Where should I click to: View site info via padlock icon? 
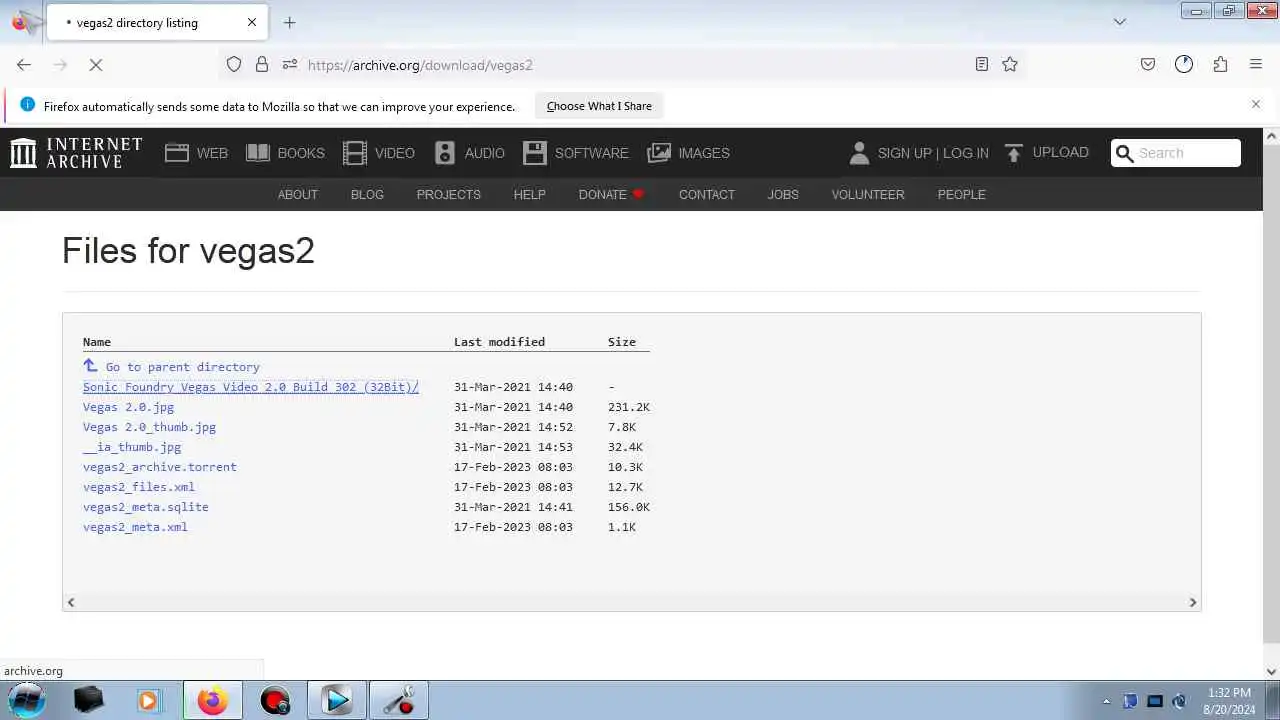click(262, 64)
